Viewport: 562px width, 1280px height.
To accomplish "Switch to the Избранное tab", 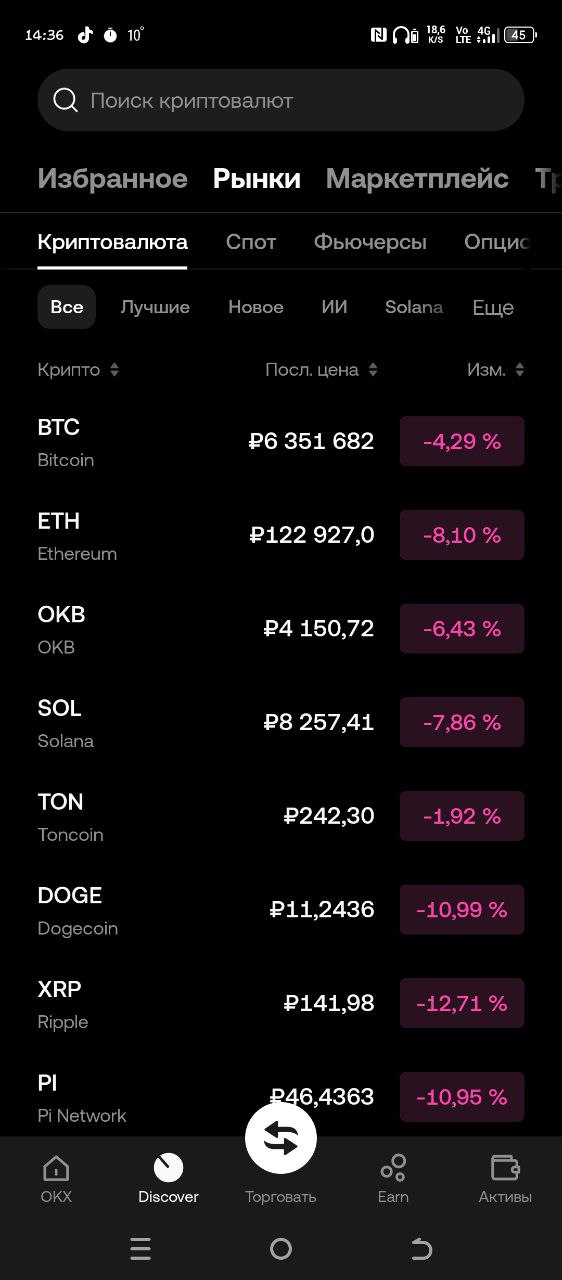I will pos(112,179).
